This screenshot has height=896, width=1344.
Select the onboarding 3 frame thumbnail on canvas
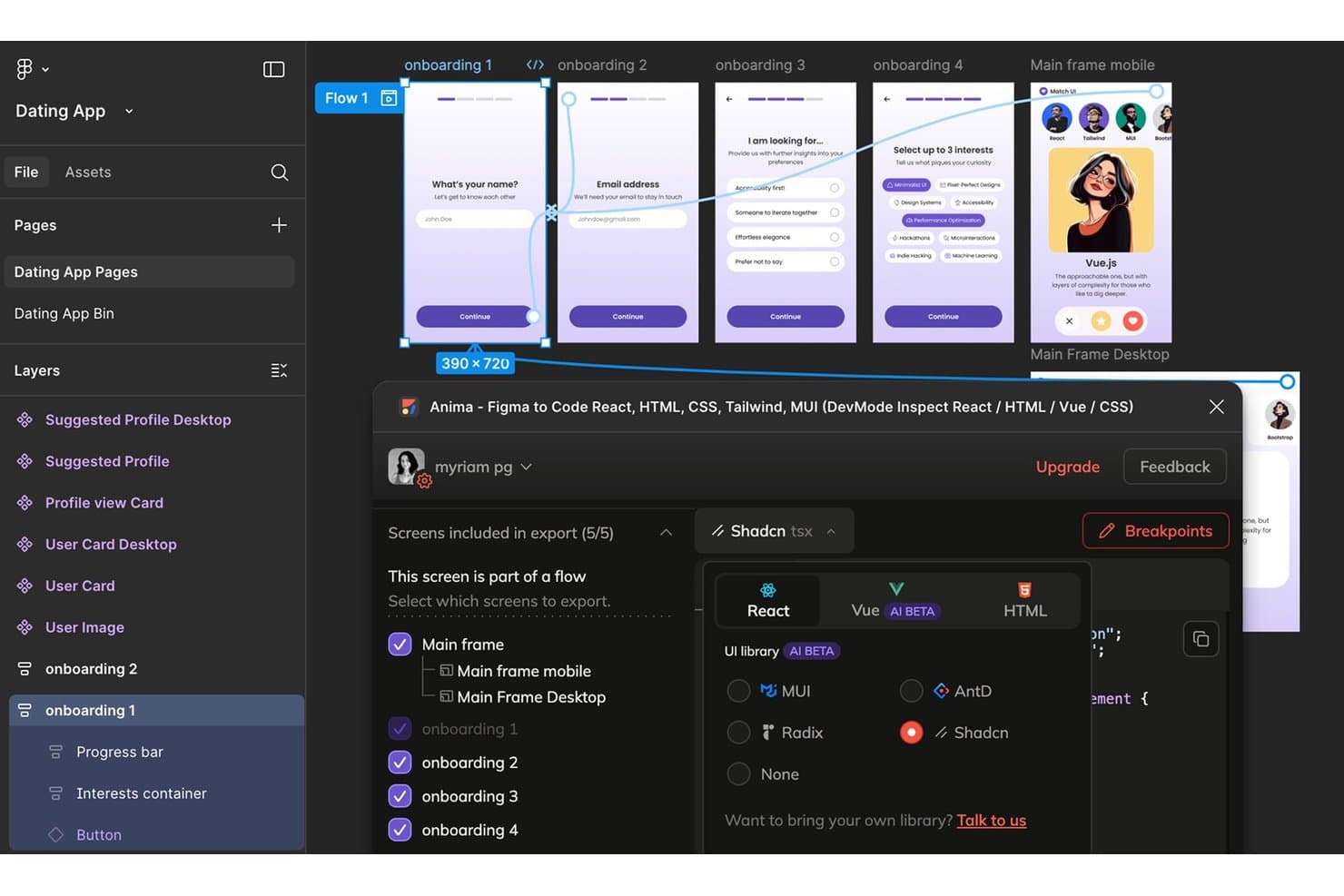pyautogui.click(x=786, y=212)
